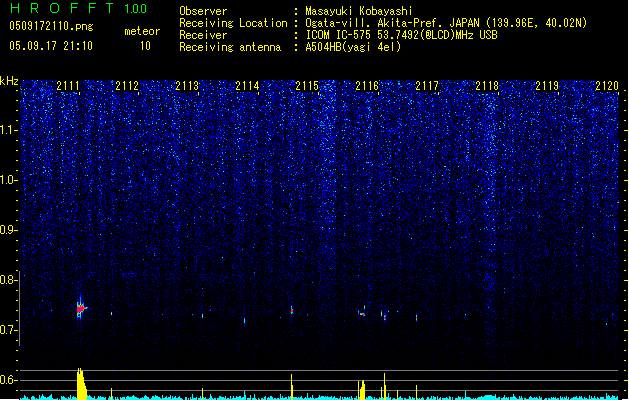
Task: Click the 0.8 kHz axis label
Action: tap(8, 280)
